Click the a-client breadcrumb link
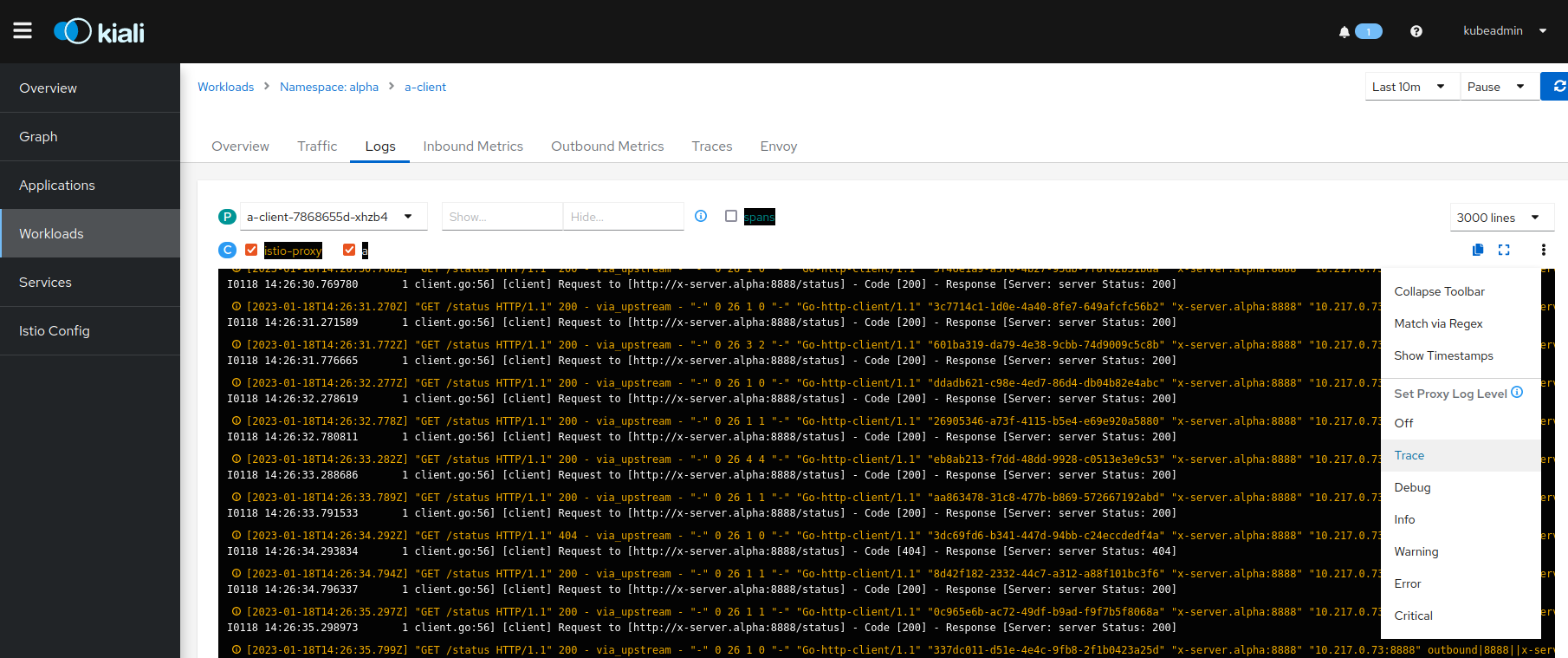 point(425,87)
